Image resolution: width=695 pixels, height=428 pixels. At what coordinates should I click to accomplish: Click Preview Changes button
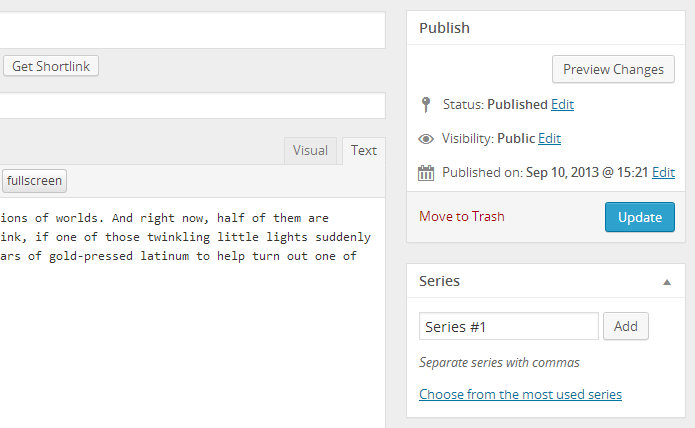click(613, 69)
